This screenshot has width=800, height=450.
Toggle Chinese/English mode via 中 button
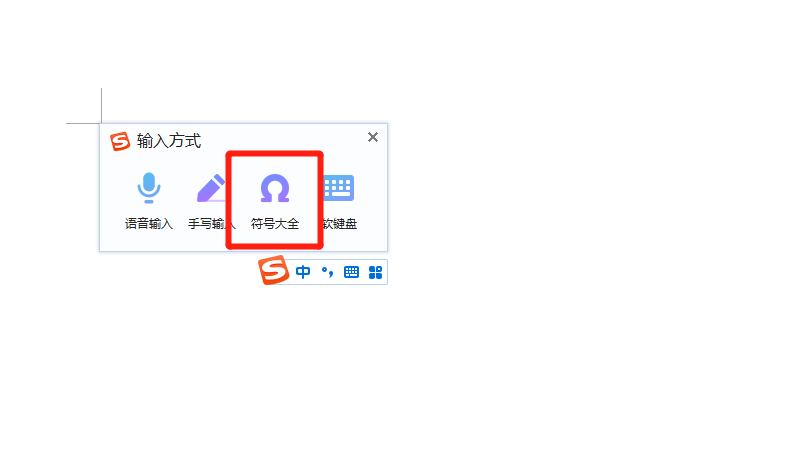click(x=303, y=272)
